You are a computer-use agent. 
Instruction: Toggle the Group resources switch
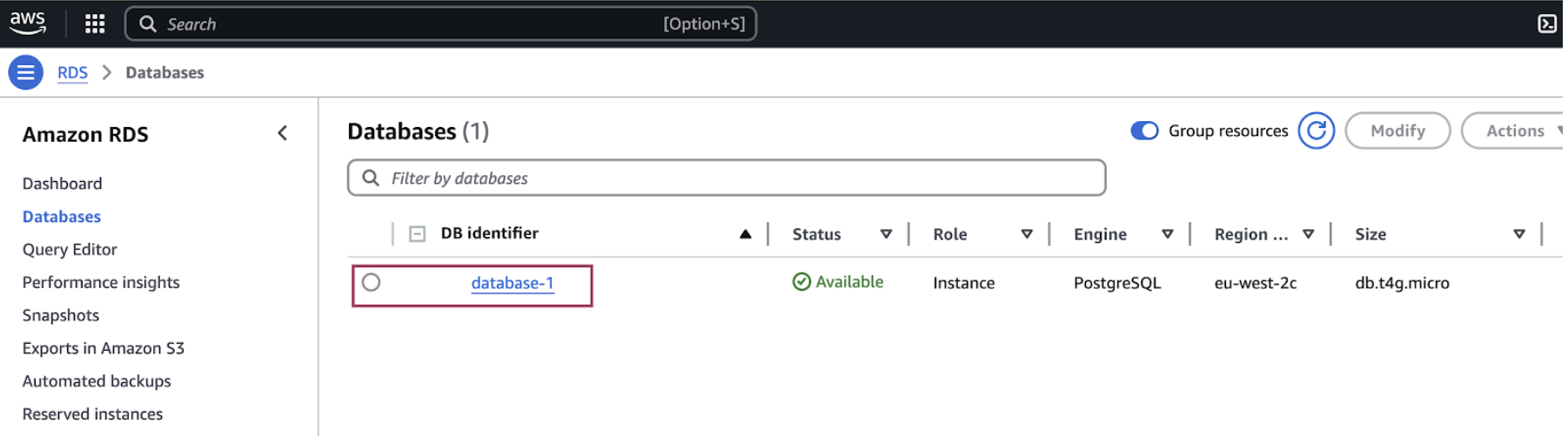pos(1143,131)
